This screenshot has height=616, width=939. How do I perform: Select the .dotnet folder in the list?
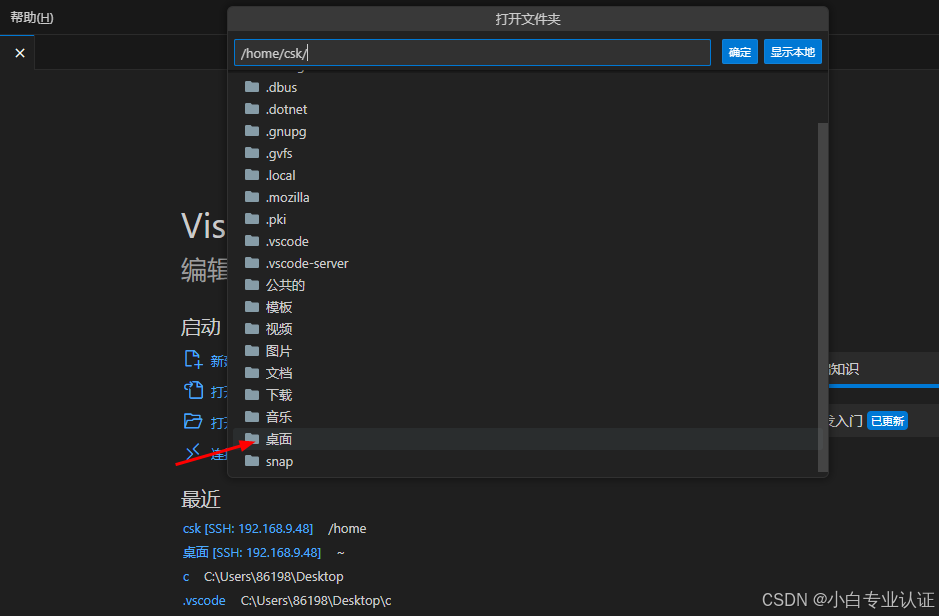(283, 108)
